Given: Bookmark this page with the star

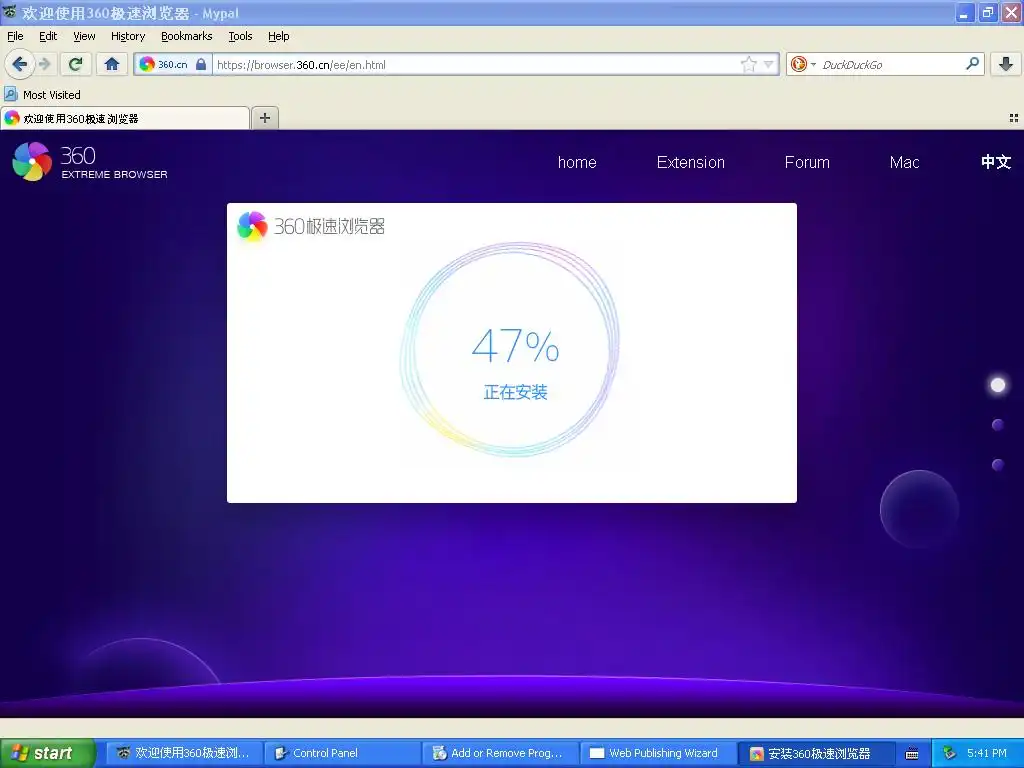Looking at the screenshot, I should click(748, 64).
